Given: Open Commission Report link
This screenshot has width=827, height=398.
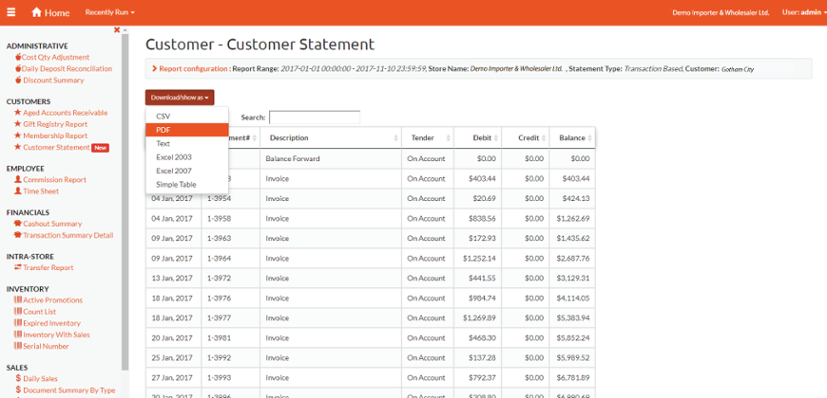Looking at the screenshot, I should click(55, 179).
